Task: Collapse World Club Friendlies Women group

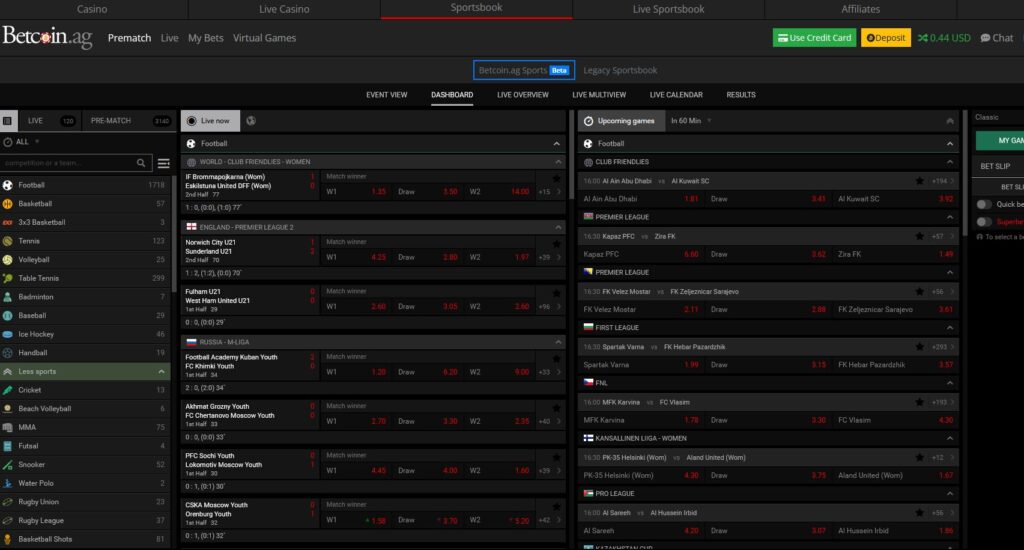Action: pos(558,162)
